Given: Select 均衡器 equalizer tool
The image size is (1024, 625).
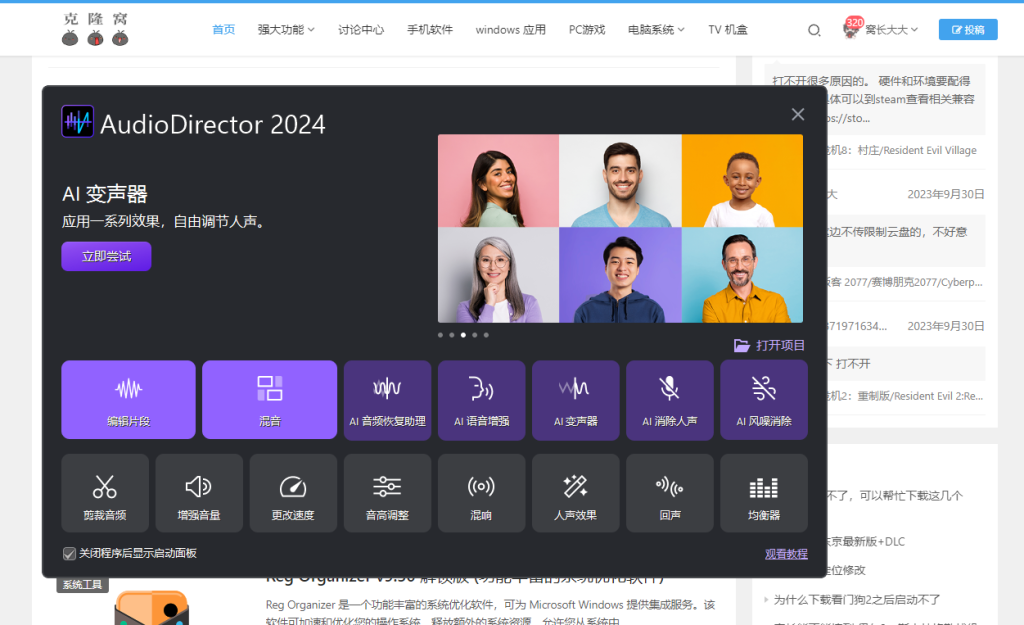Looking at the screenshot, I should [x=763, y=493].
